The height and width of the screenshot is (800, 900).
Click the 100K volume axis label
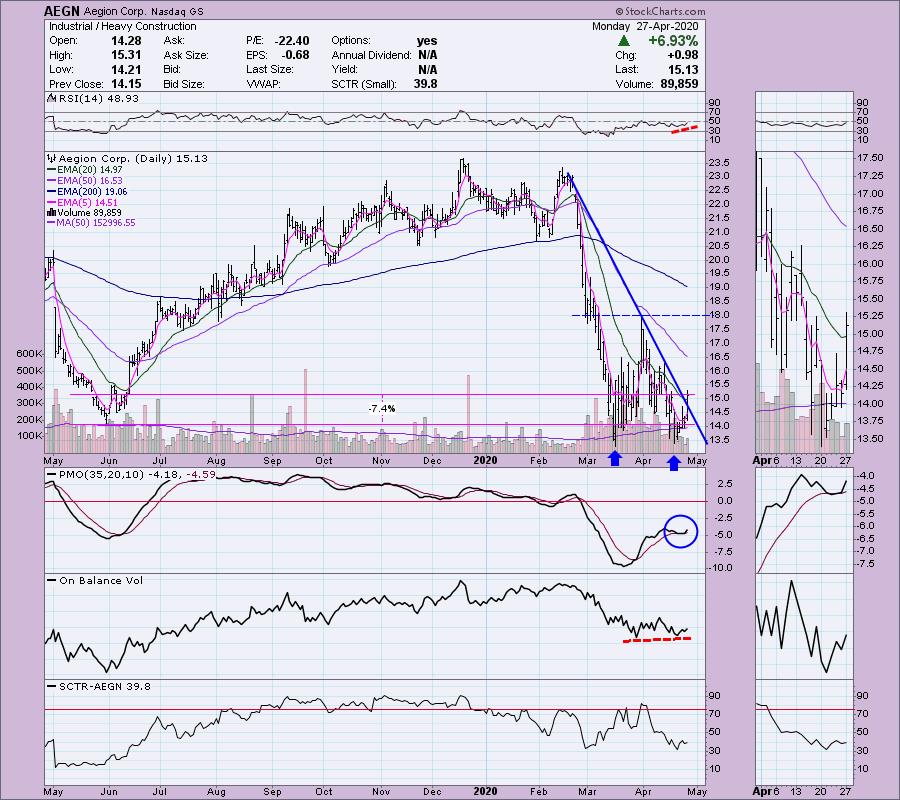pyautogui.click(x=29, y=436)
